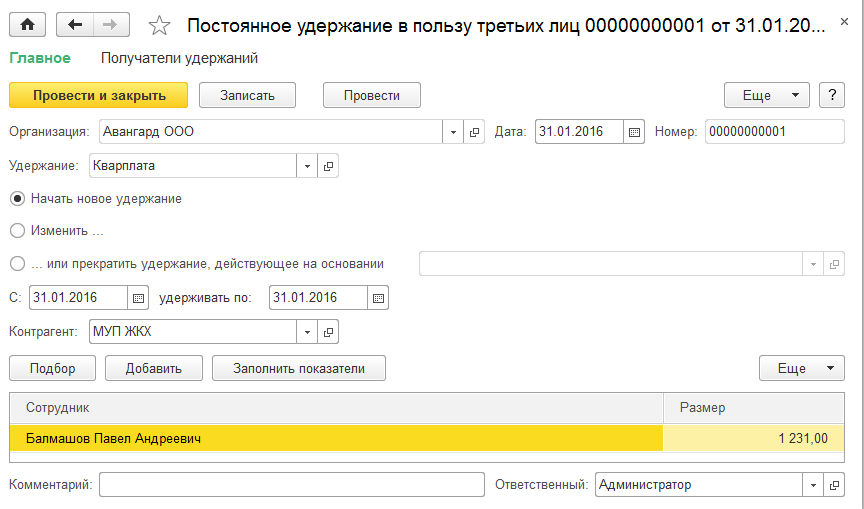Focus the Комментарий input field

click(x=292, y=485)
